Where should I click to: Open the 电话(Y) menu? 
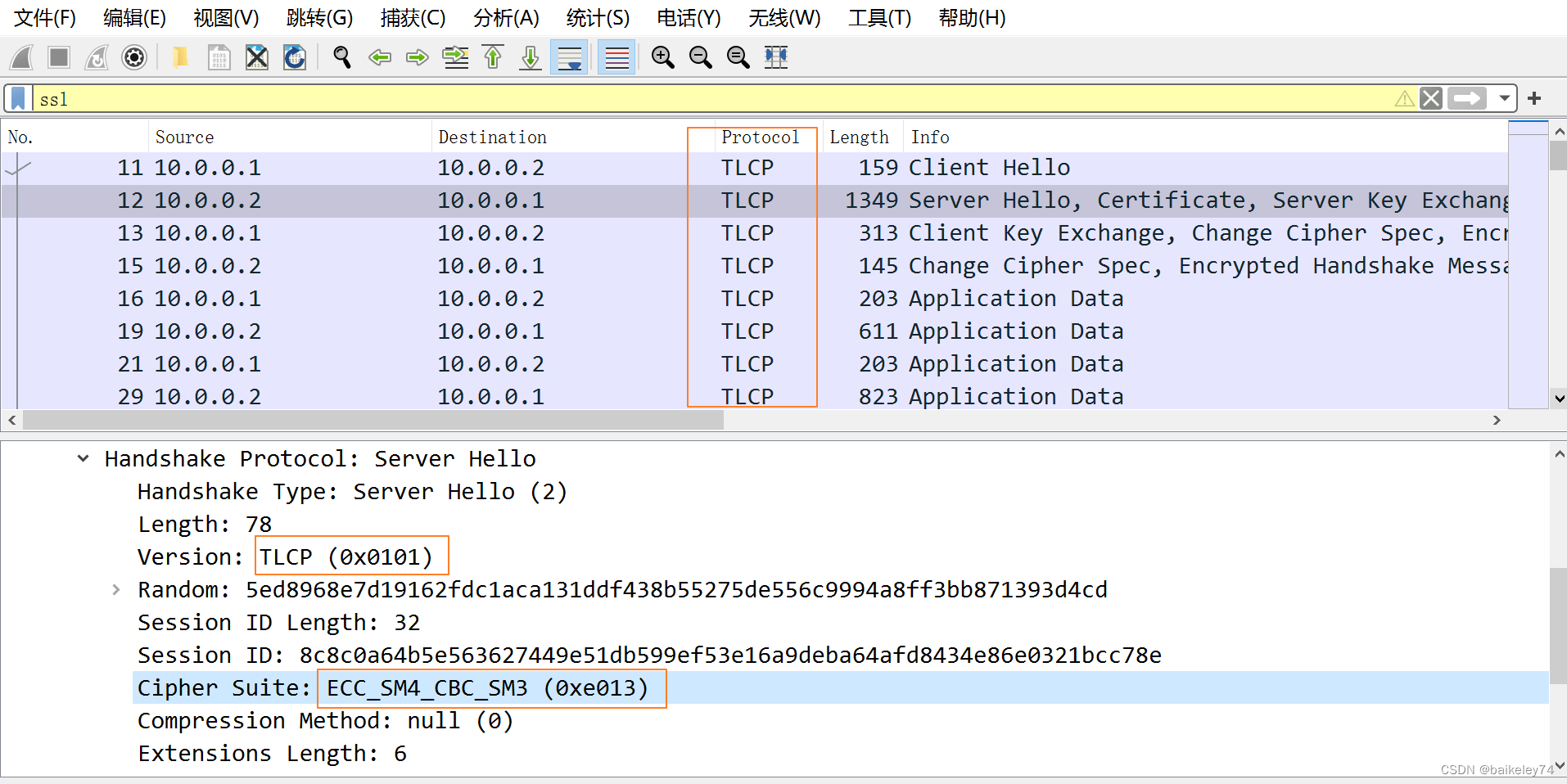689,18
